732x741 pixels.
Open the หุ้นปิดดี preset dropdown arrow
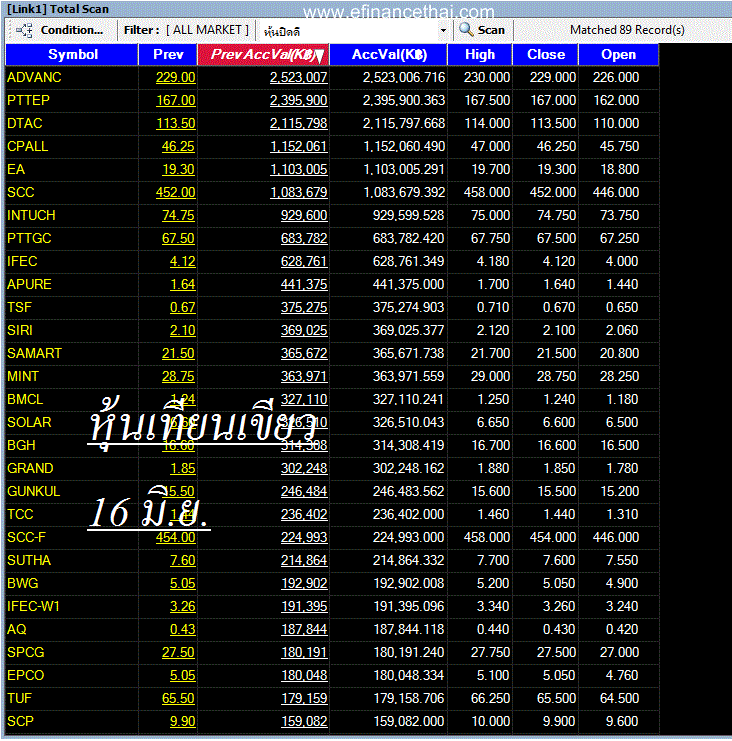click(443, 31)
